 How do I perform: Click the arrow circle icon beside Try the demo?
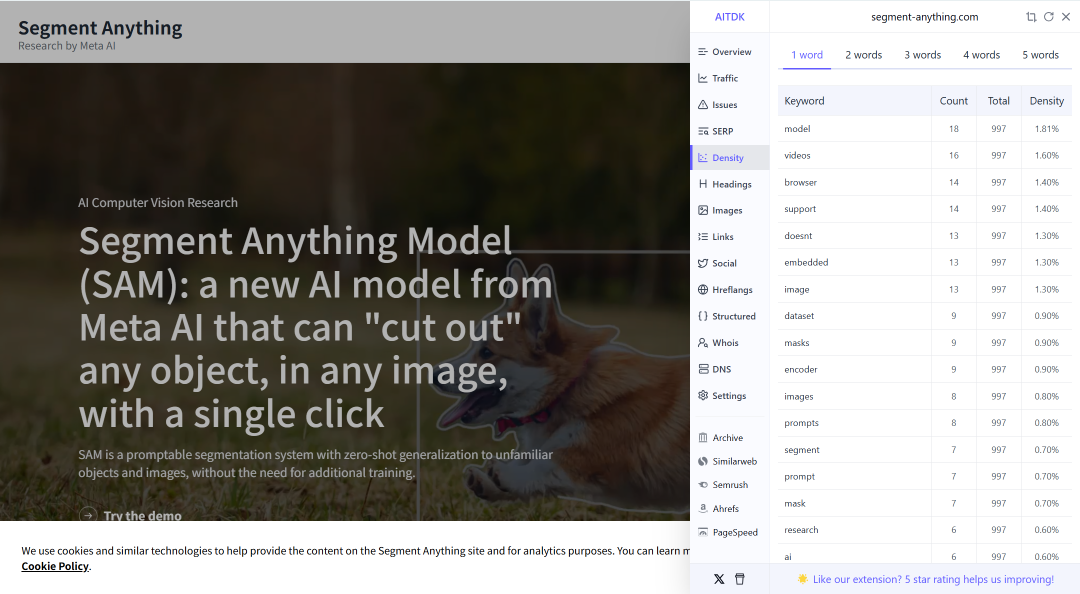[88, 515]
